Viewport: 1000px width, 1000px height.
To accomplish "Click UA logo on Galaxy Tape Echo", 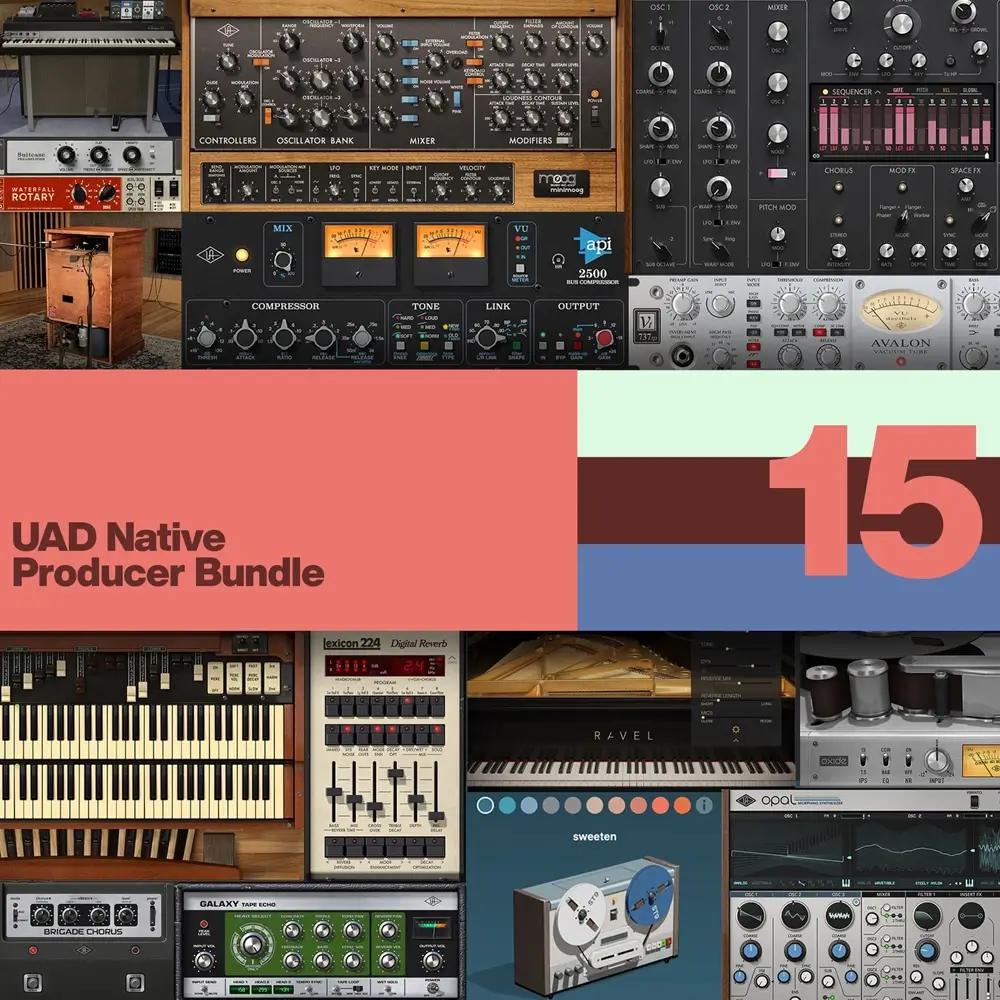I will click(x=432, y=901).
